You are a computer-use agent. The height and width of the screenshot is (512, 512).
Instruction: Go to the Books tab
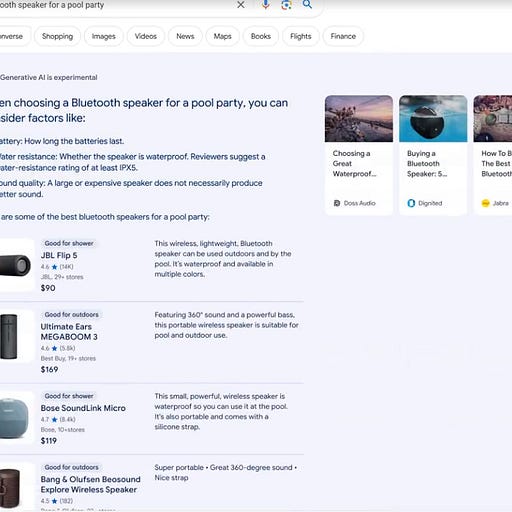[261, 36]
